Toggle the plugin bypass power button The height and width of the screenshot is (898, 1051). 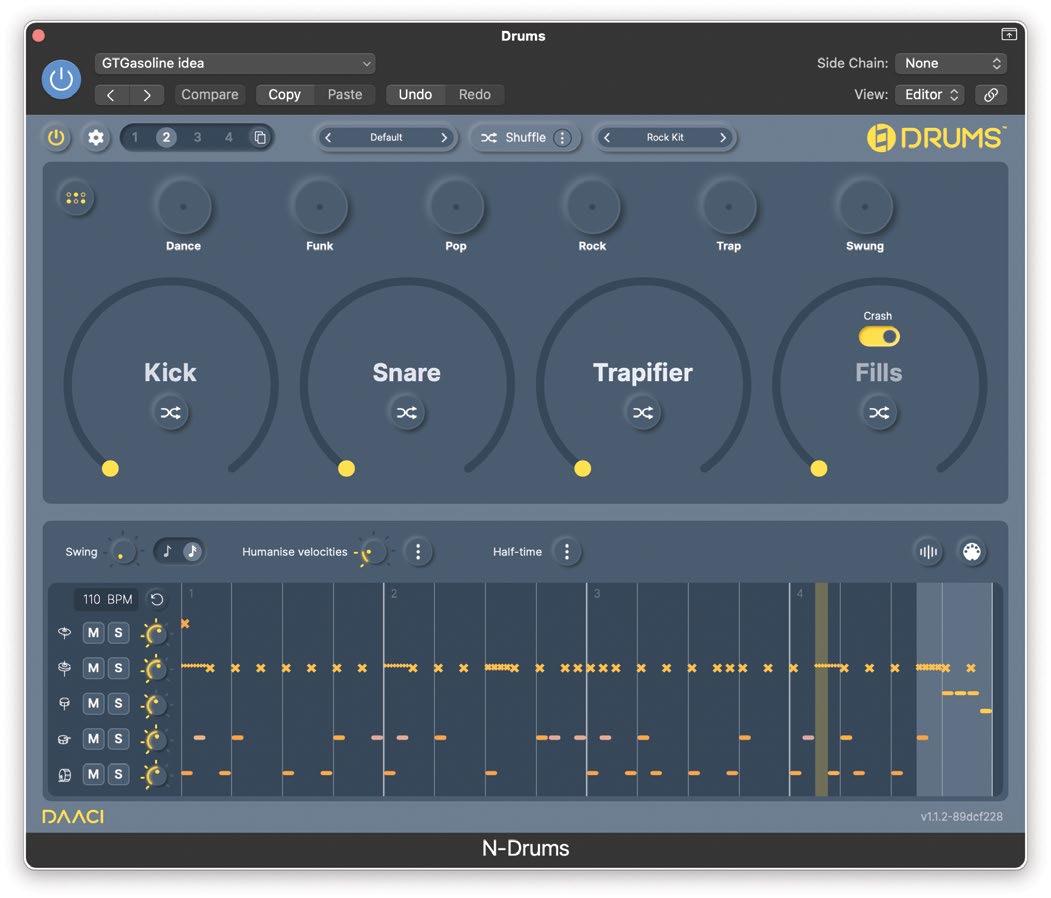[61, 79]
